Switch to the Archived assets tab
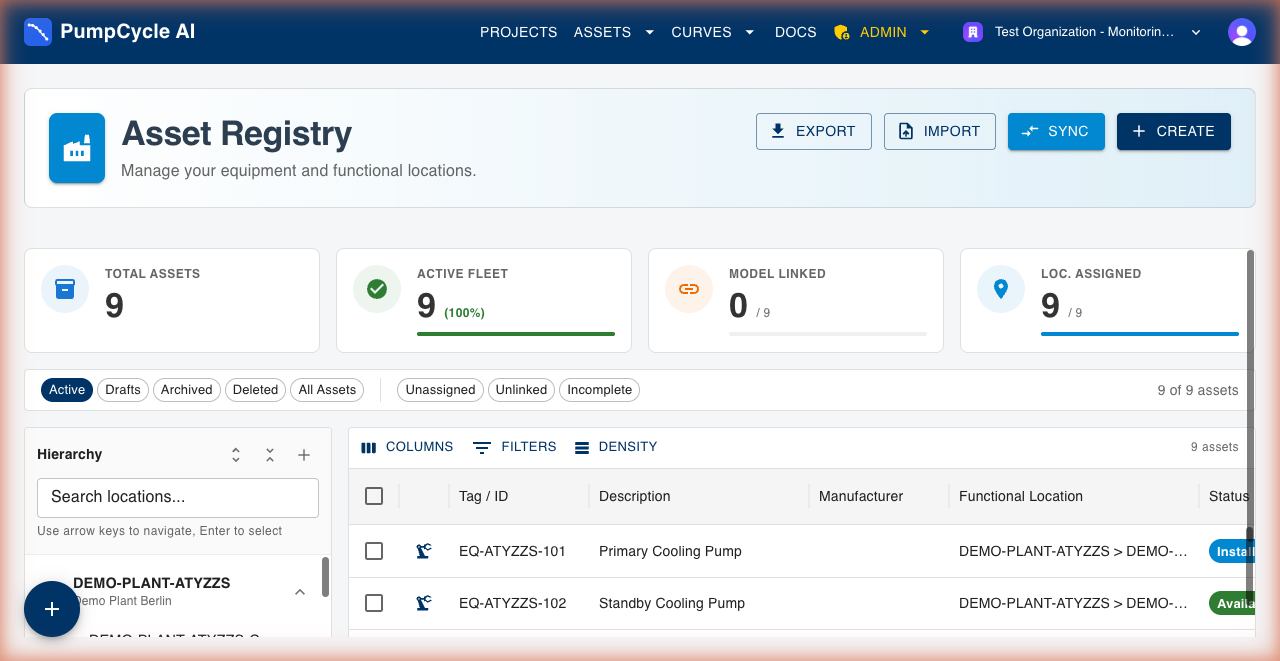Viewport: 1280px width, 661px height. 186,390
